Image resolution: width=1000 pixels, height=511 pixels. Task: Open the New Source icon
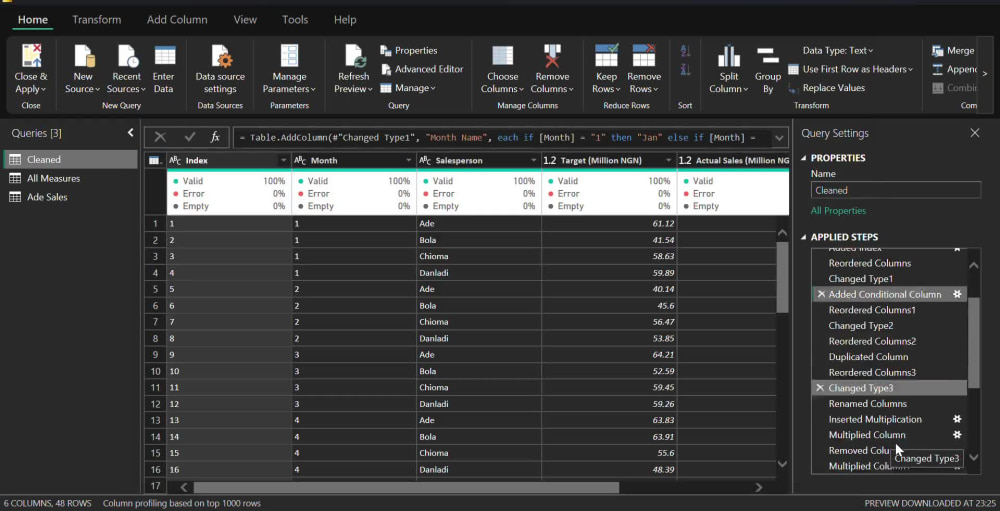84,56
